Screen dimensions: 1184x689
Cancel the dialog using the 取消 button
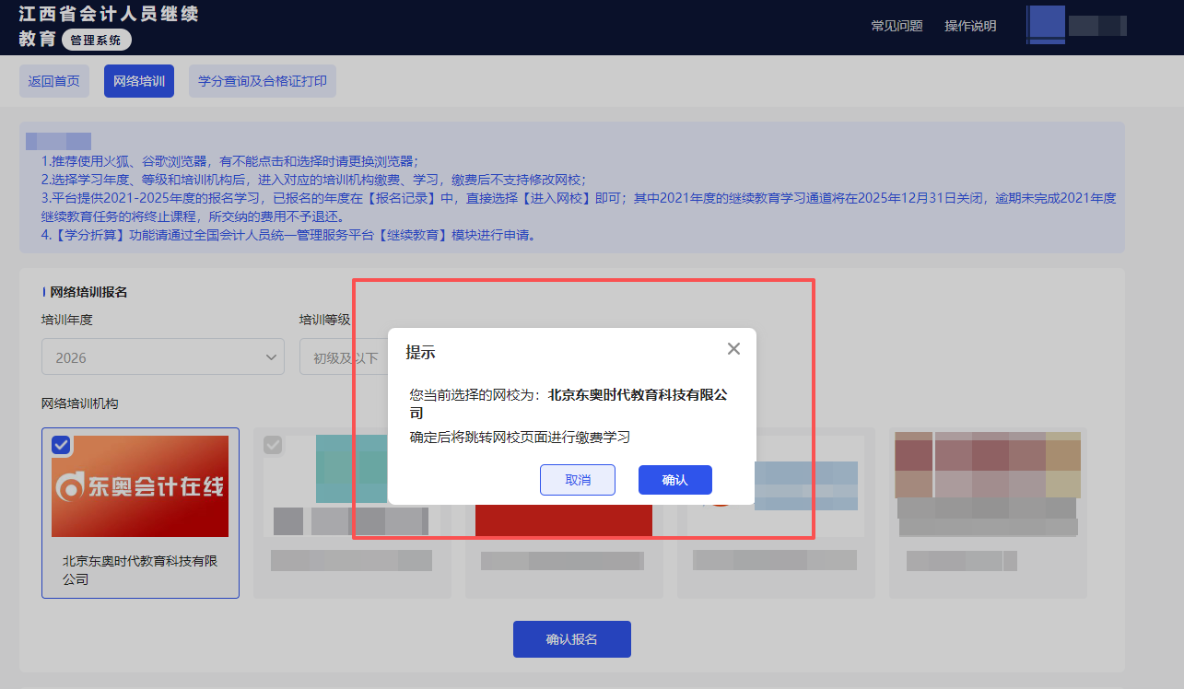point(577,480)
